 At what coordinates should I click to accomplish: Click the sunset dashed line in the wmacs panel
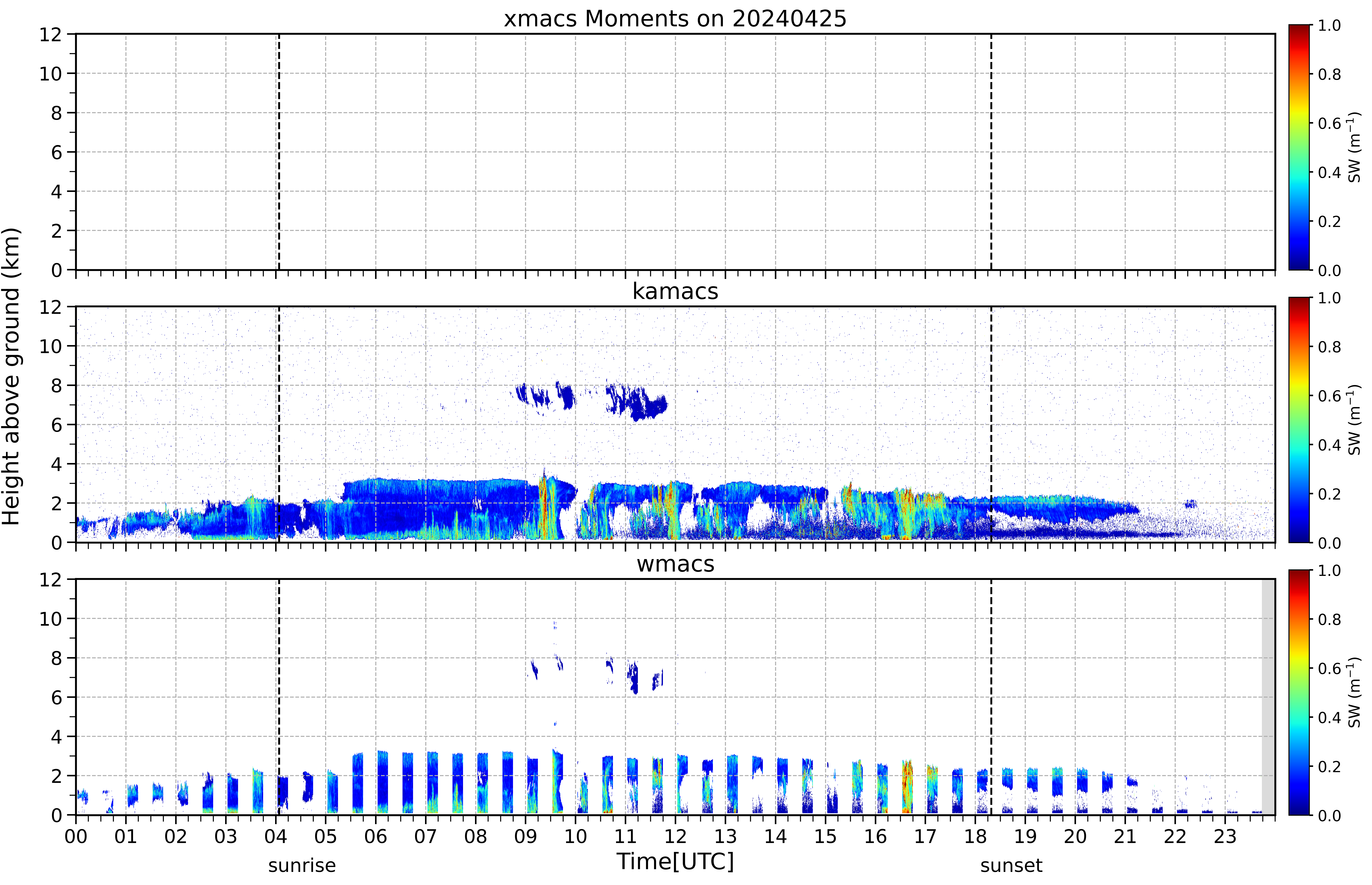(991, 697)
